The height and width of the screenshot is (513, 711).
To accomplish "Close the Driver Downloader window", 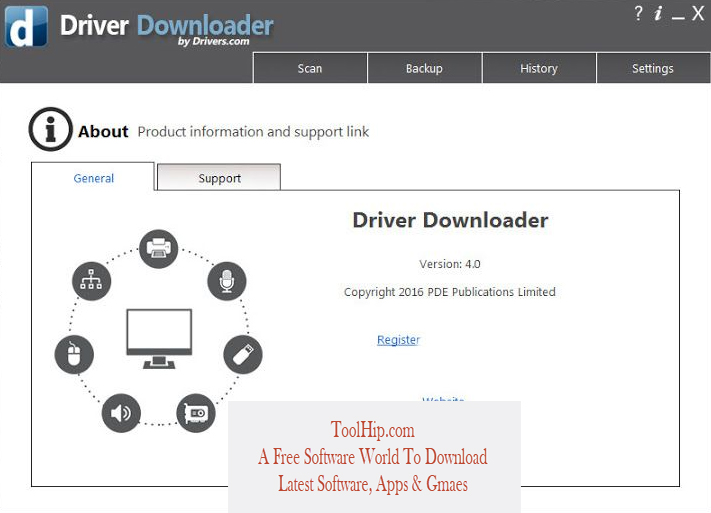I will click(697, 13).
